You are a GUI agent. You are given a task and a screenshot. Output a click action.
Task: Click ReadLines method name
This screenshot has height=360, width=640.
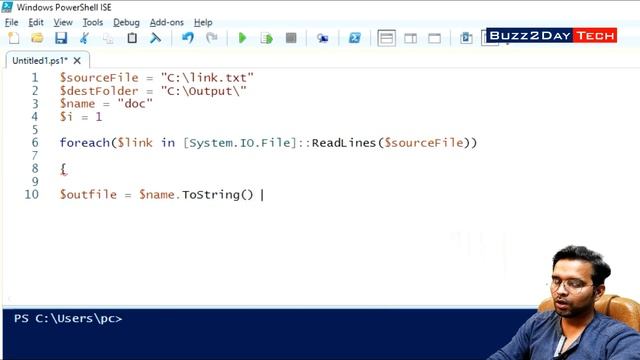tap(344, 143)
